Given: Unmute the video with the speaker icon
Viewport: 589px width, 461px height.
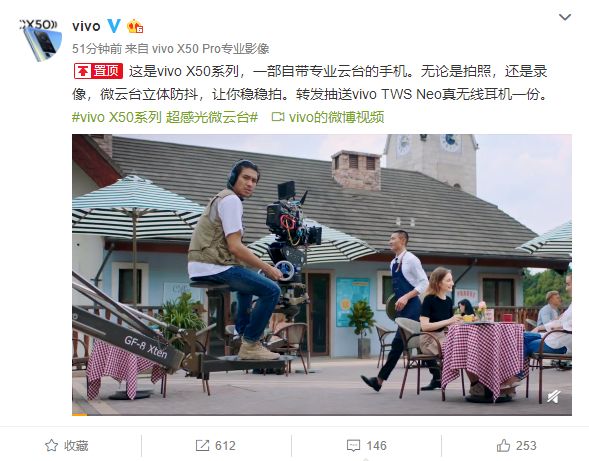Looking at the screenshot, I should pyautogui.click(x=553, y=397).
